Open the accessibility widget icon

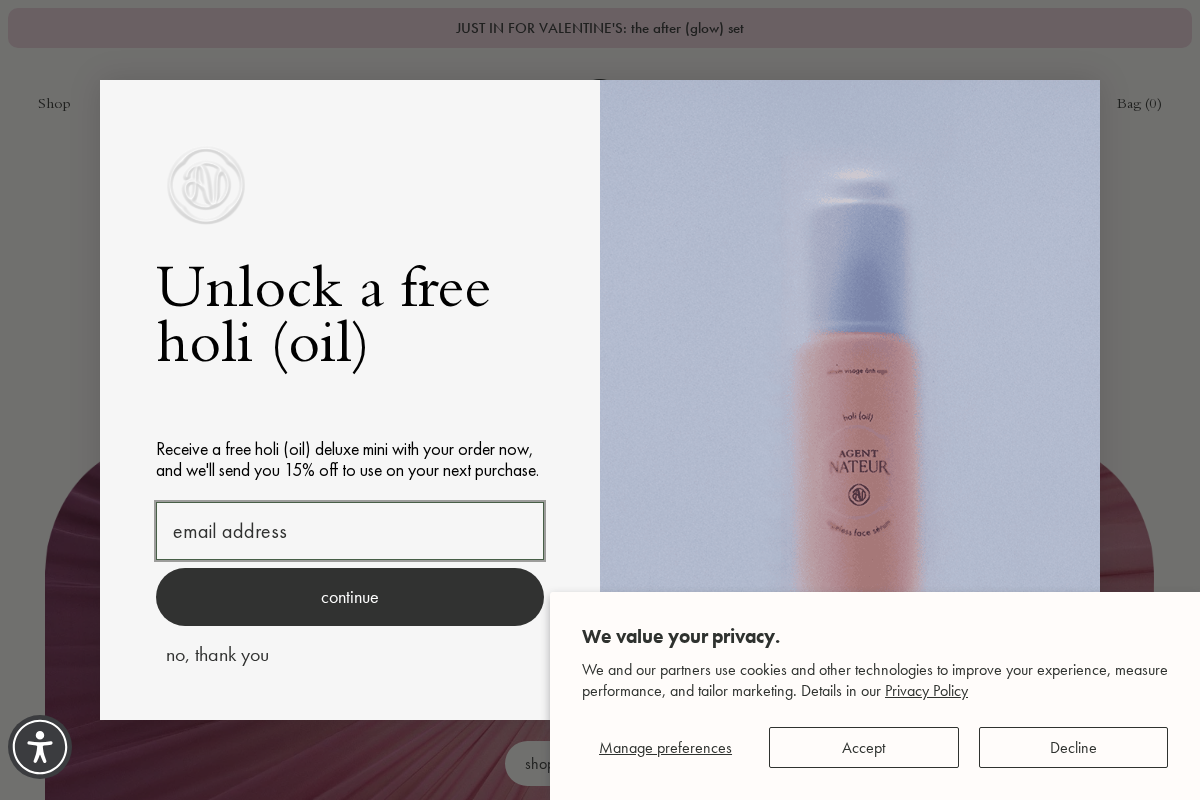pos(40,747)
